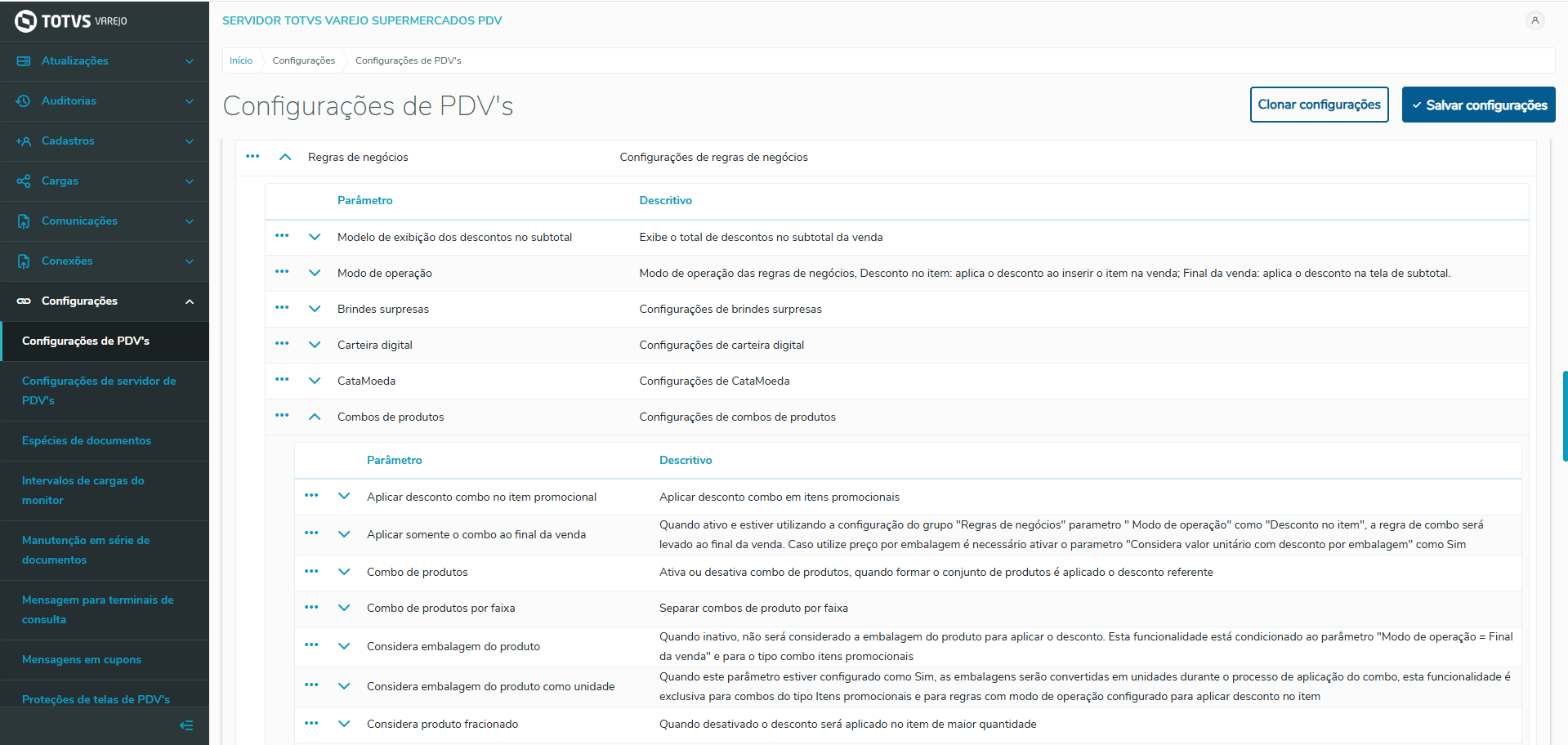
Task: Open Mensagem para terminais de consulta
Action: (x=105, y=610)
